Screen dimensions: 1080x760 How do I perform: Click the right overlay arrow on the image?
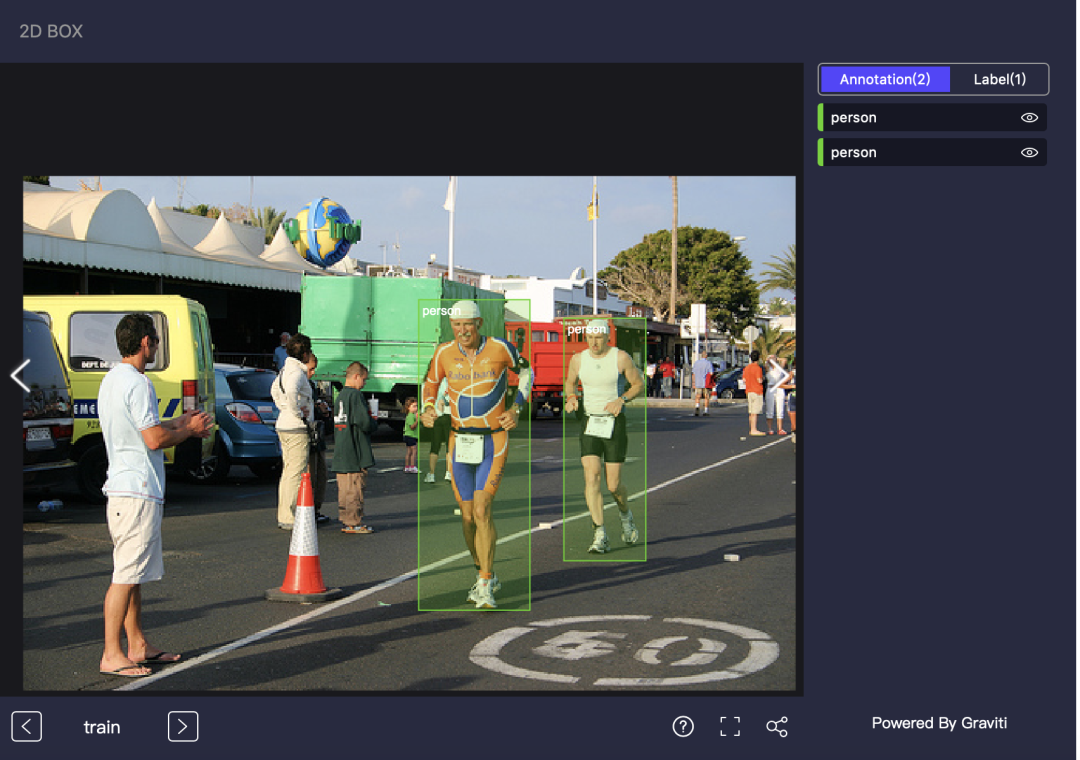click(x=780, y=376)
